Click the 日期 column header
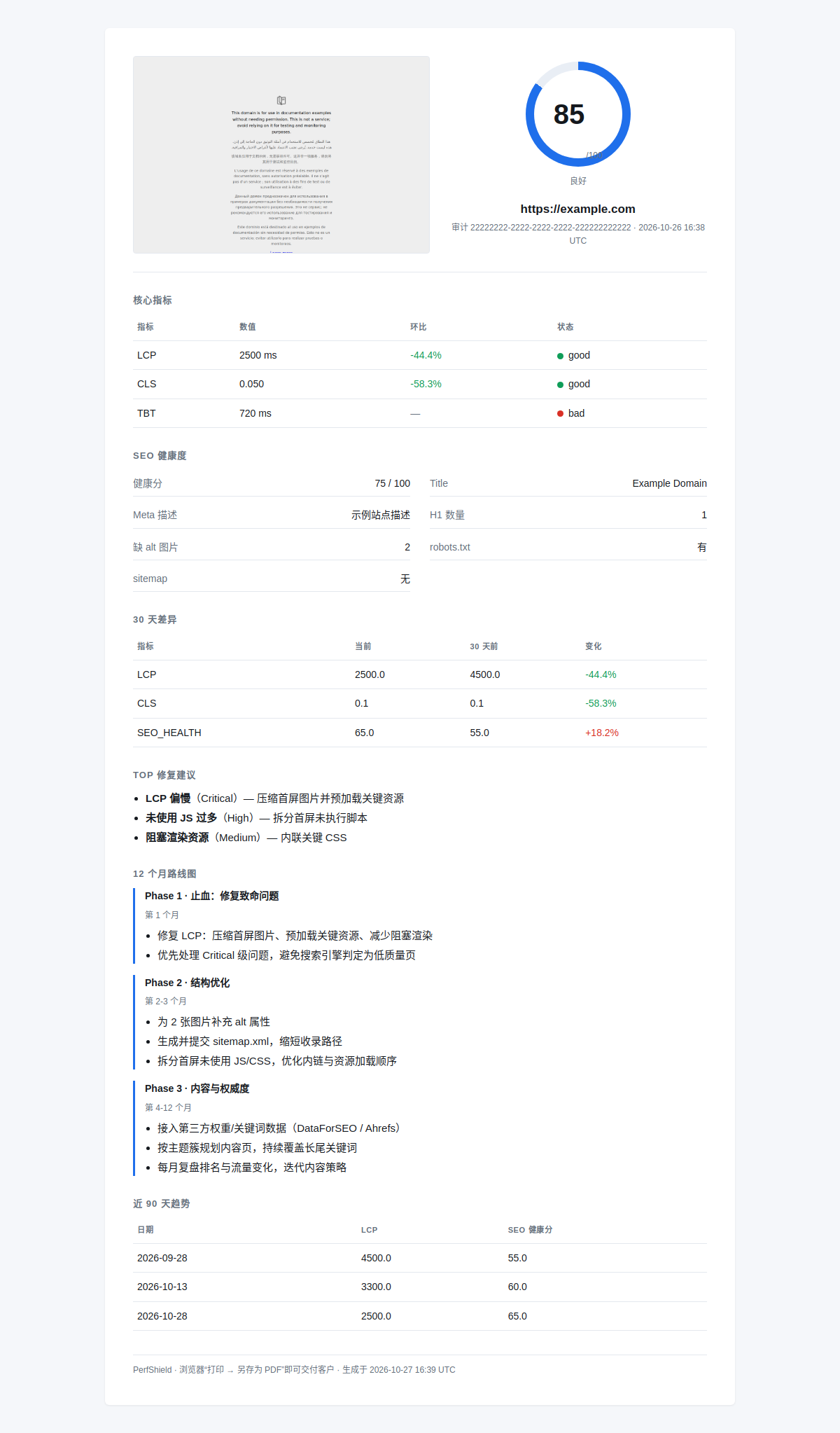Viewport: 840px width, 1433px height. 146,1230
